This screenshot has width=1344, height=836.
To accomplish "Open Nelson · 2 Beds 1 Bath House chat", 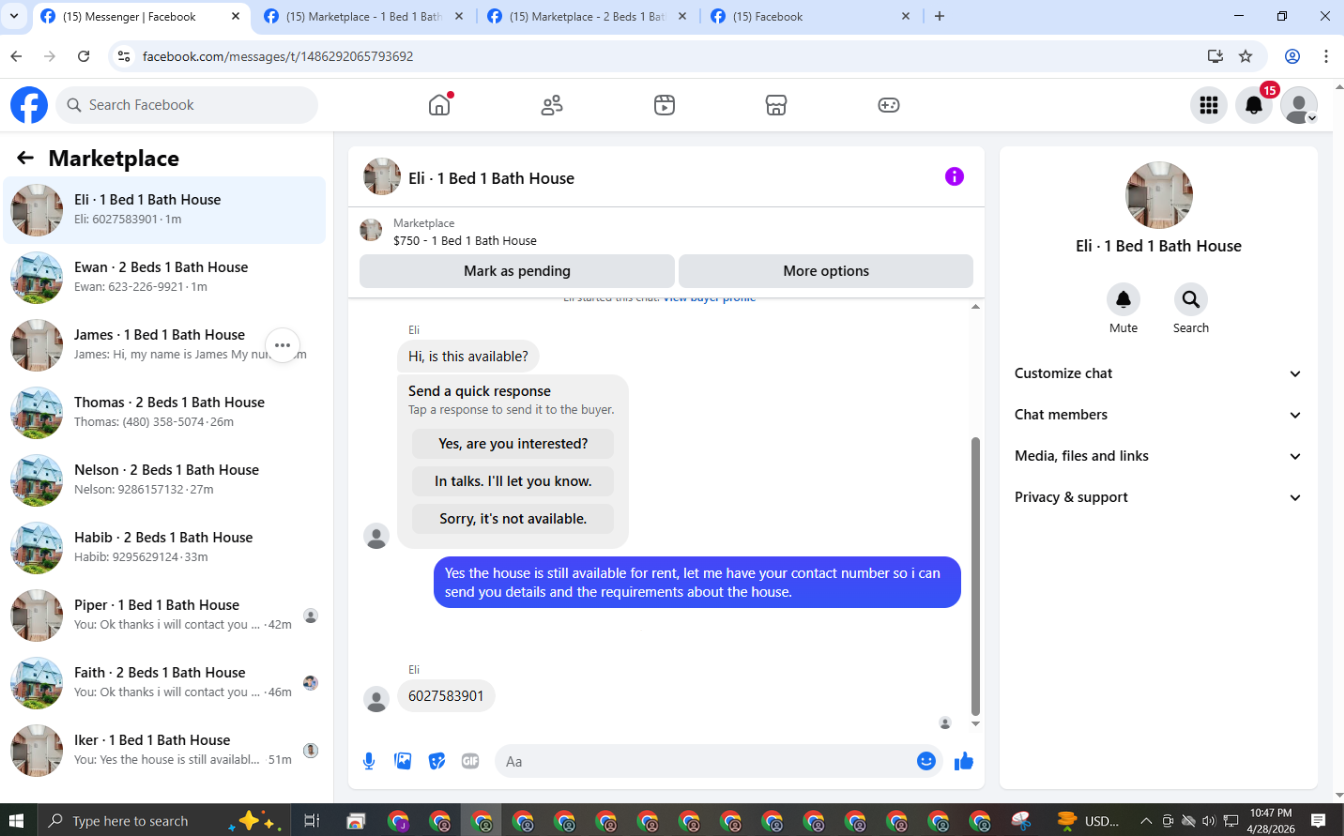I will click(x=166, y=480).
